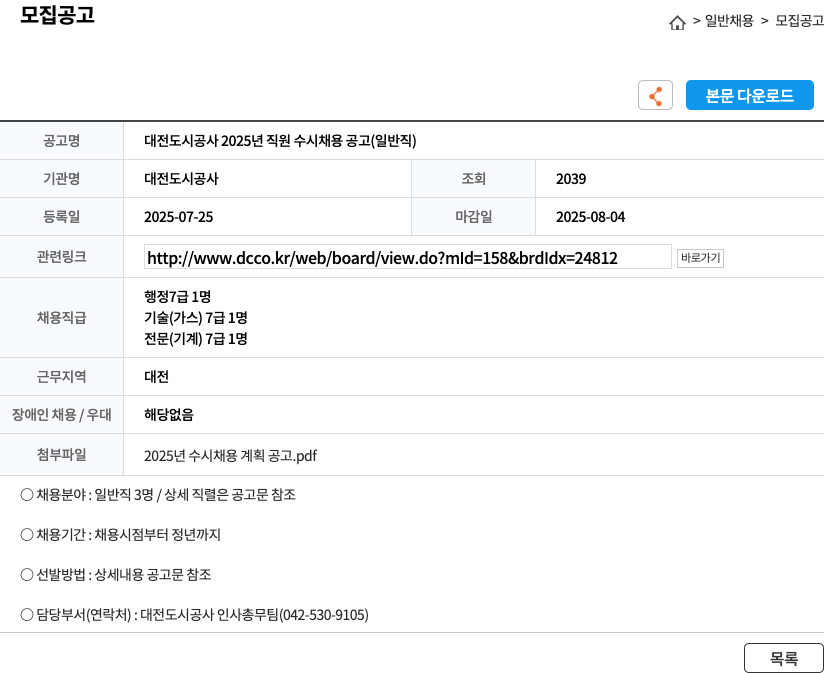The image size is (824, 673).
Task: Select the 전문(기계) 7급 1명 line
Action: (195, 339)
